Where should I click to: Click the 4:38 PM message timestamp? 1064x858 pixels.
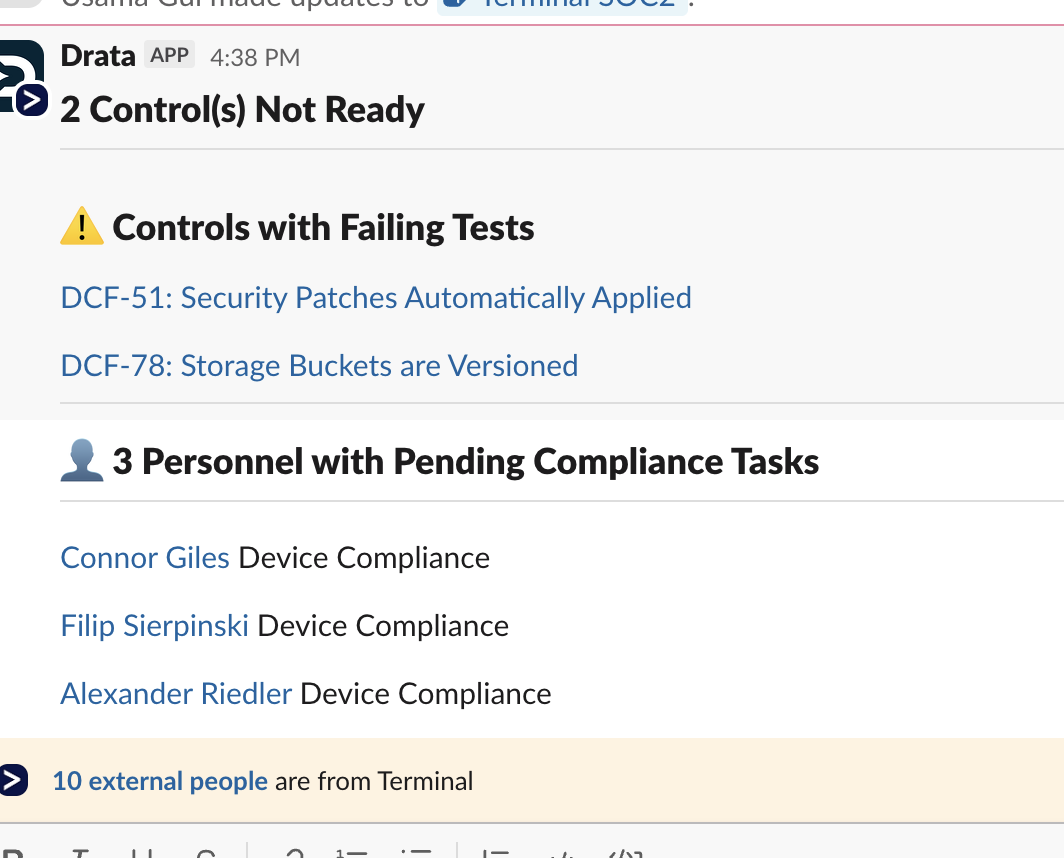coord(255,58)
